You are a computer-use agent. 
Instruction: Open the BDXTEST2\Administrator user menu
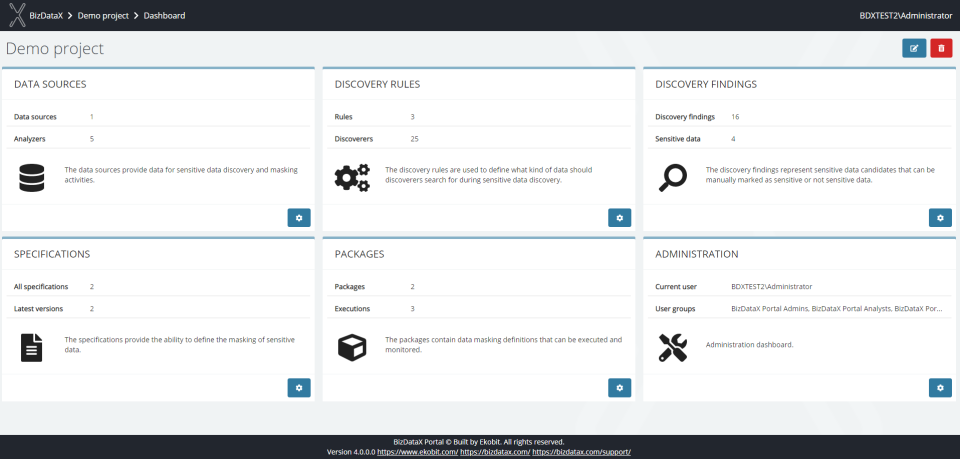coord(906,15)
